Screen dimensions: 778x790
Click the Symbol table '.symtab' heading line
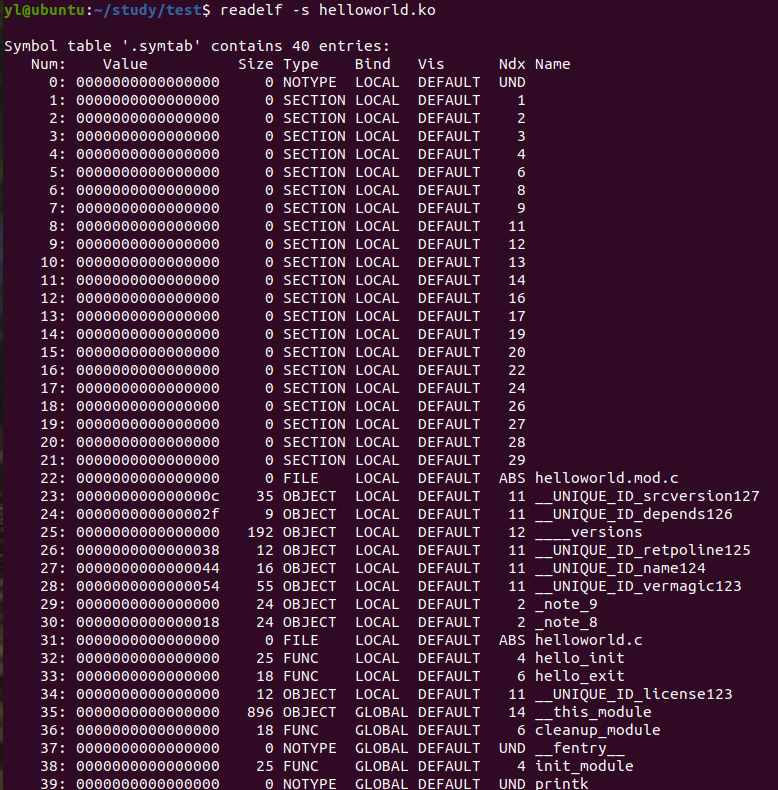tap(197, 46)
